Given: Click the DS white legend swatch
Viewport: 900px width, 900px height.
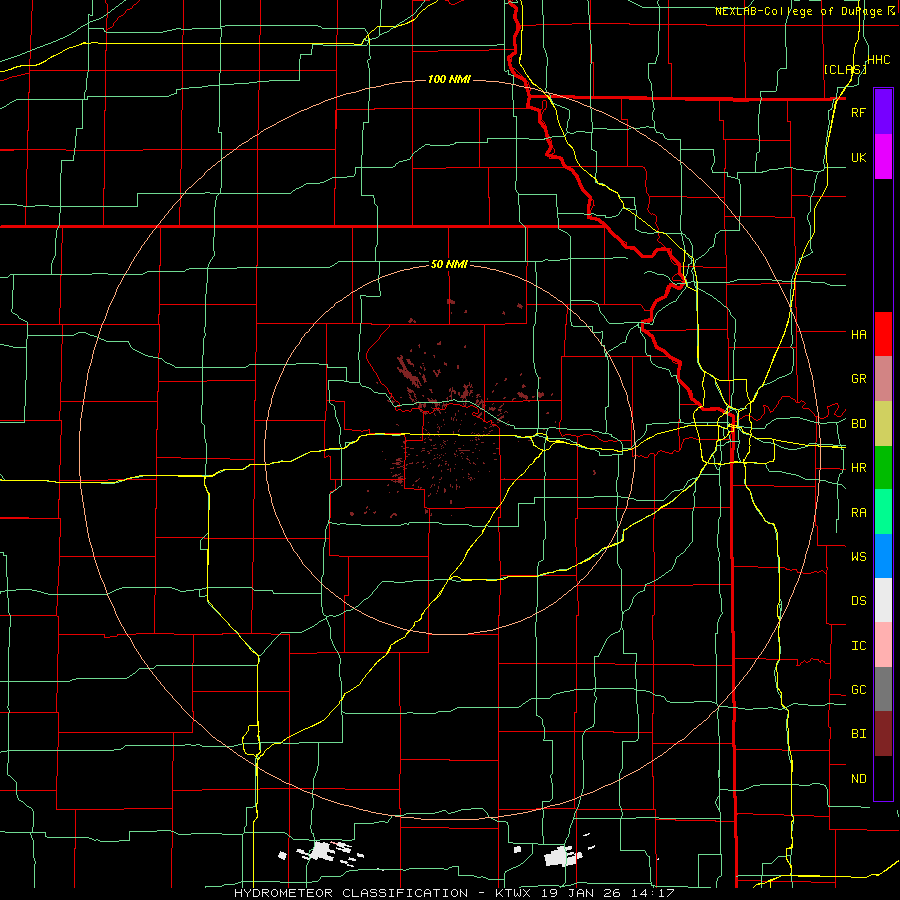Looking at the screenshot, I should (883, 600).
